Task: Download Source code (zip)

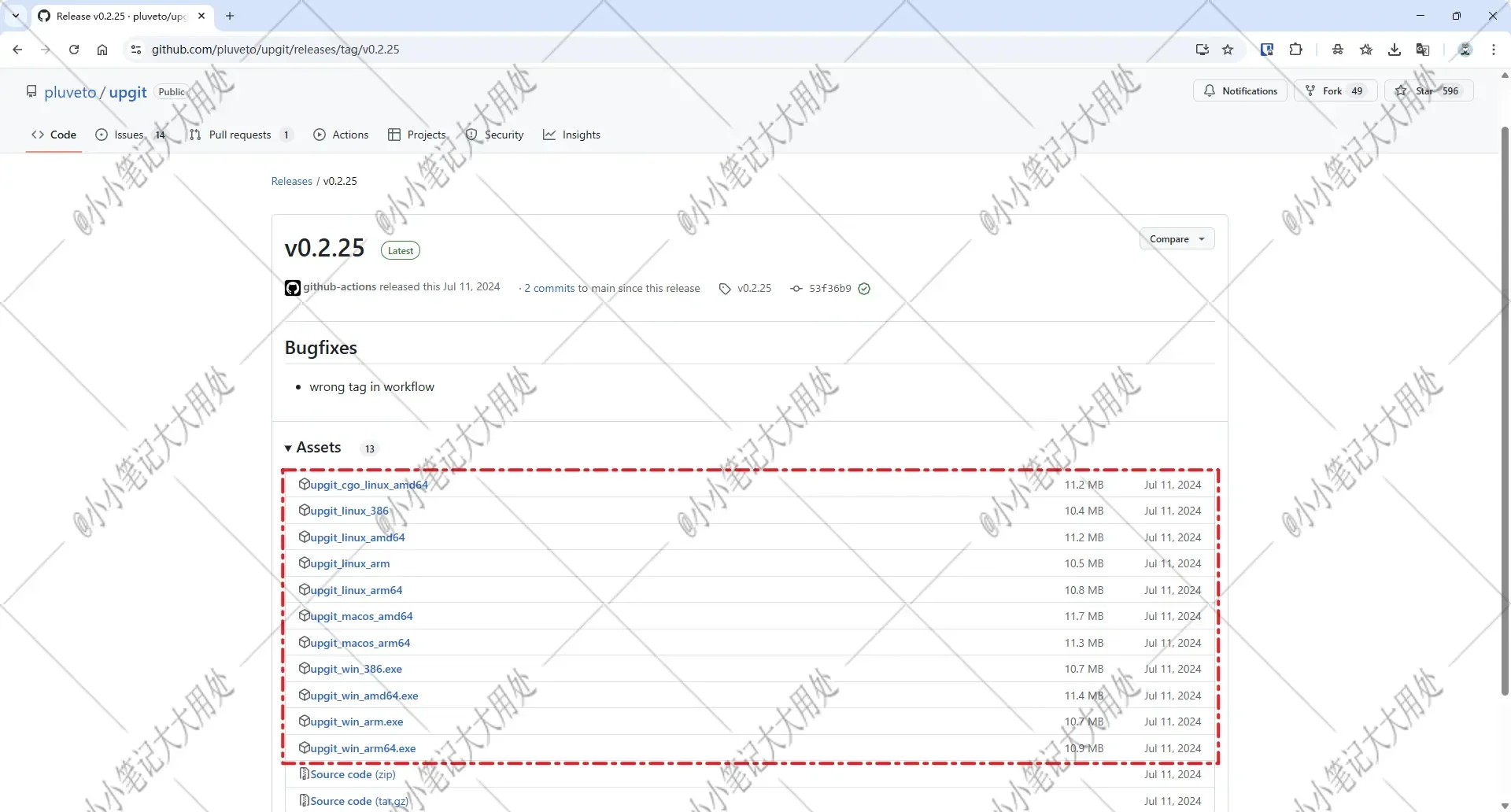Action: pyautogui.click(x=353, y=774)
